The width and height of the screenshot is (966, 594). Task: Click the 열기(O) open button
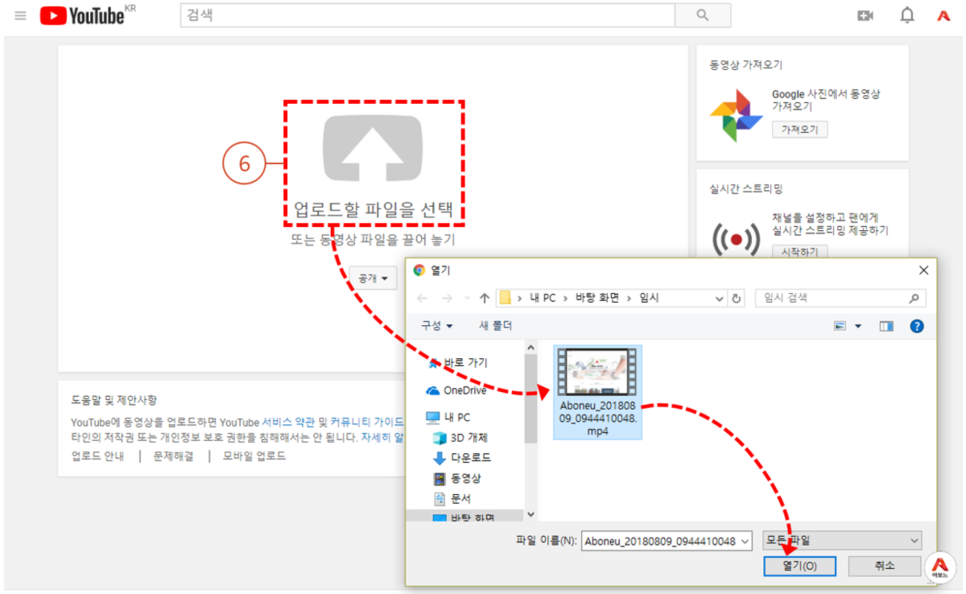[800, 566]
